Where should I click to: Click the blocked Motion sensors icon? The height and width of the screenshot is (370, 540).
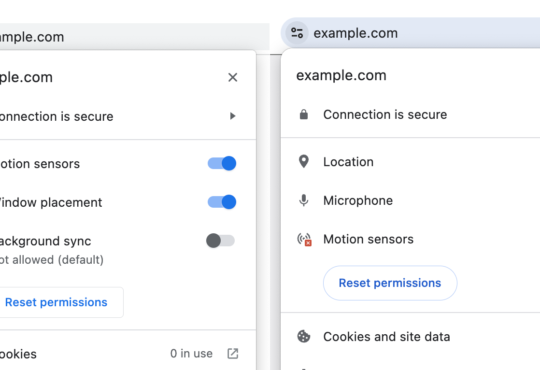point(304,239)
